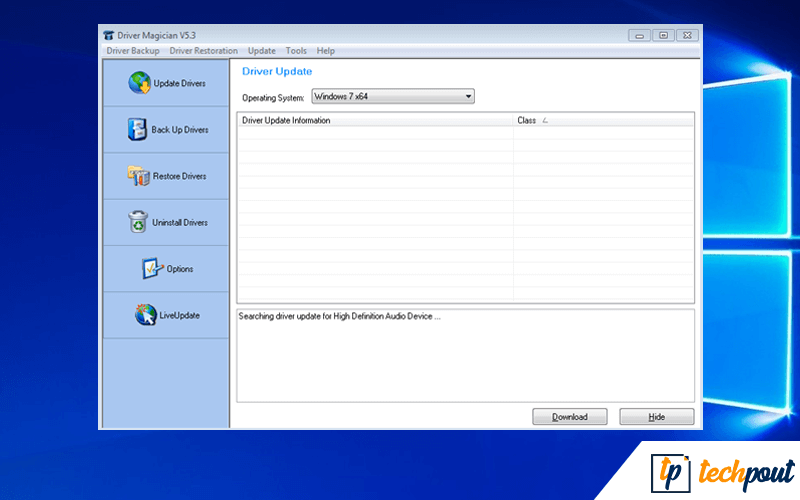The height and width of the screenshot is (500, 800).
Task: Click the Uninstall Drivers recycle bin icon
Action: pos(138,222)
